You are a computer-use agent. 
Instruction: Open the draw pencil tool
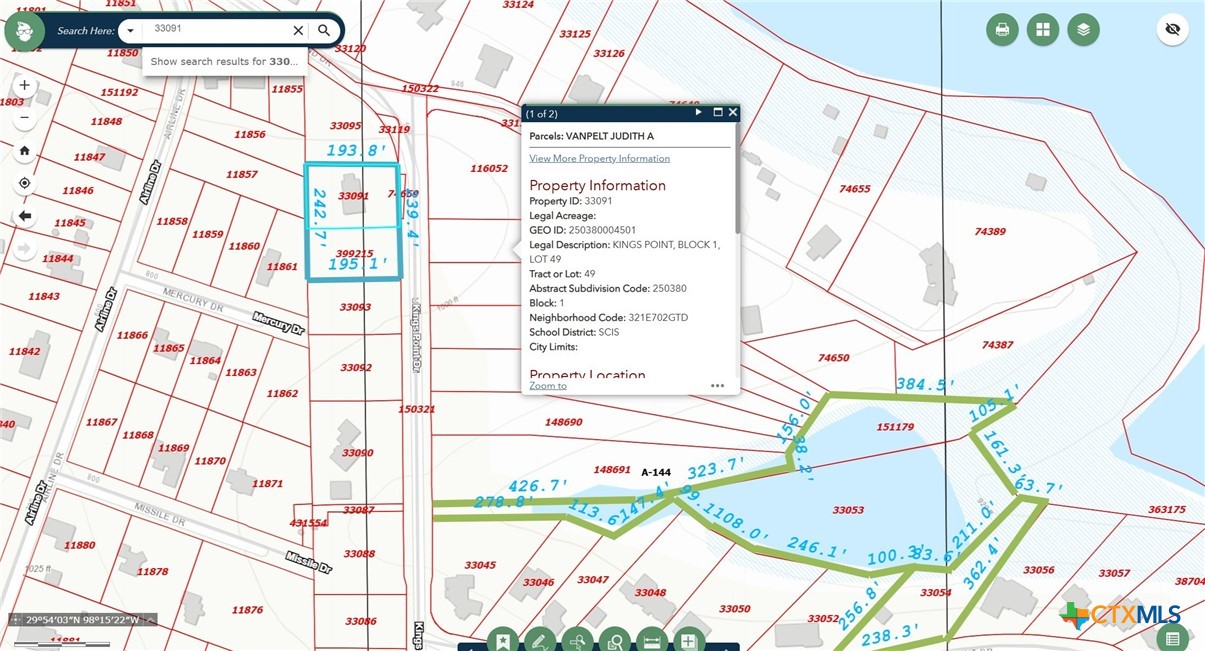(x=540, y=640)
